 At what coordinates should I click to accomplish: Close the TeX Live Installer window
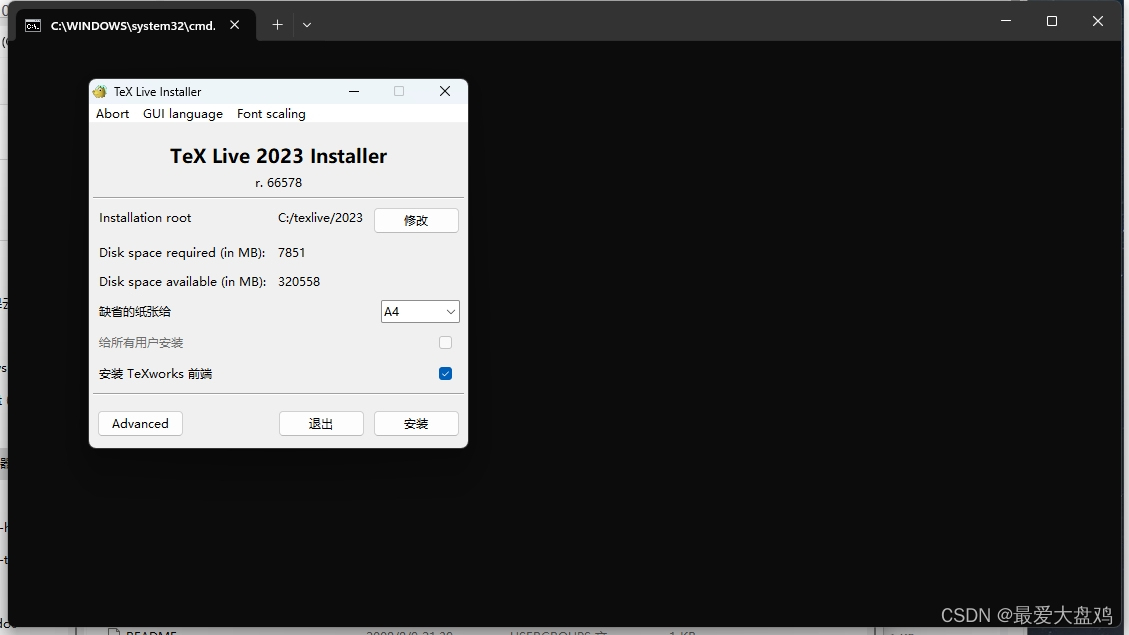pyautogui.click(x=445, y=91)
